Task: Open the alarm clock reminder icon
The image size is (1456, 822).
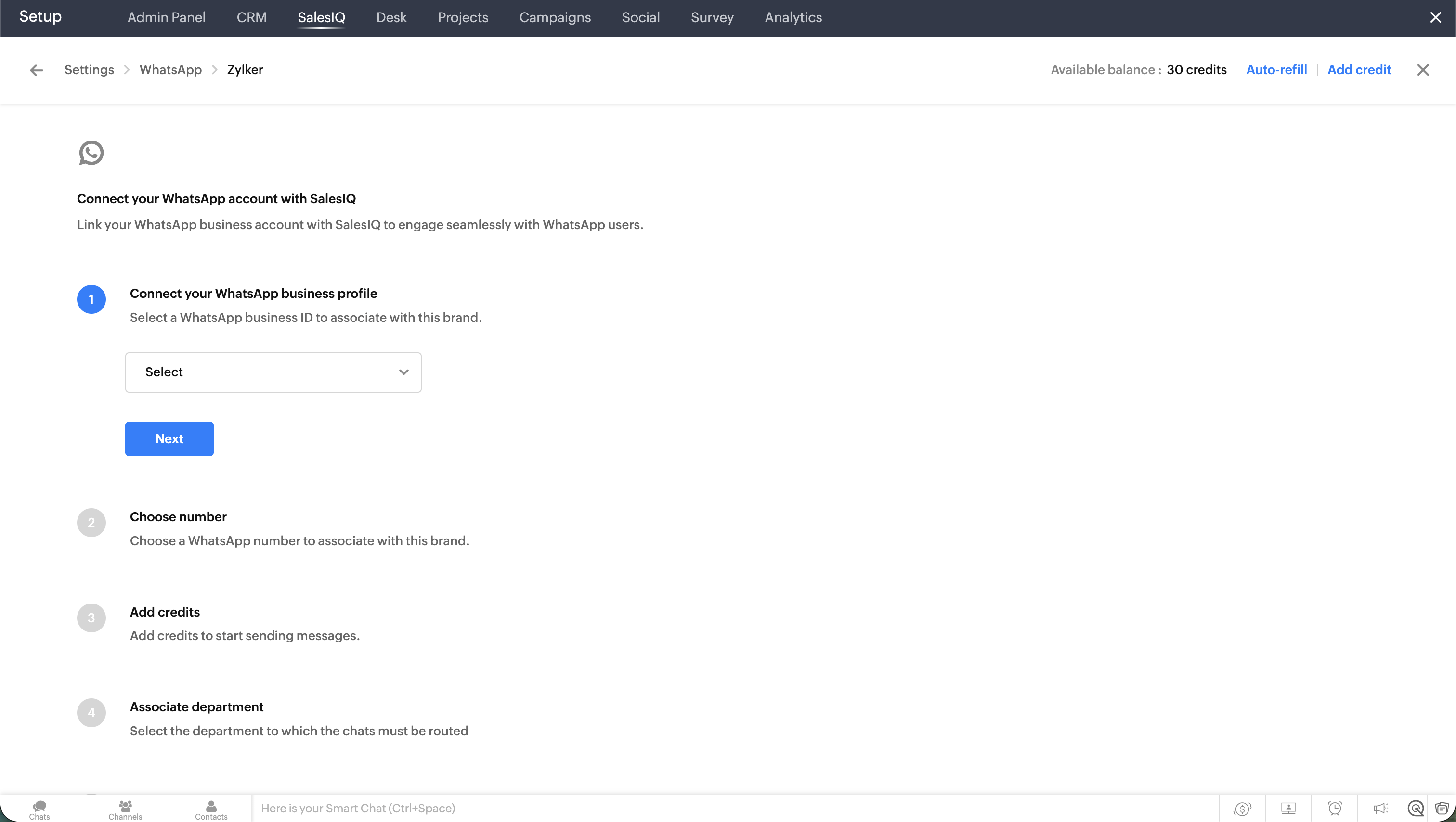Action: tap(1335, 809)
